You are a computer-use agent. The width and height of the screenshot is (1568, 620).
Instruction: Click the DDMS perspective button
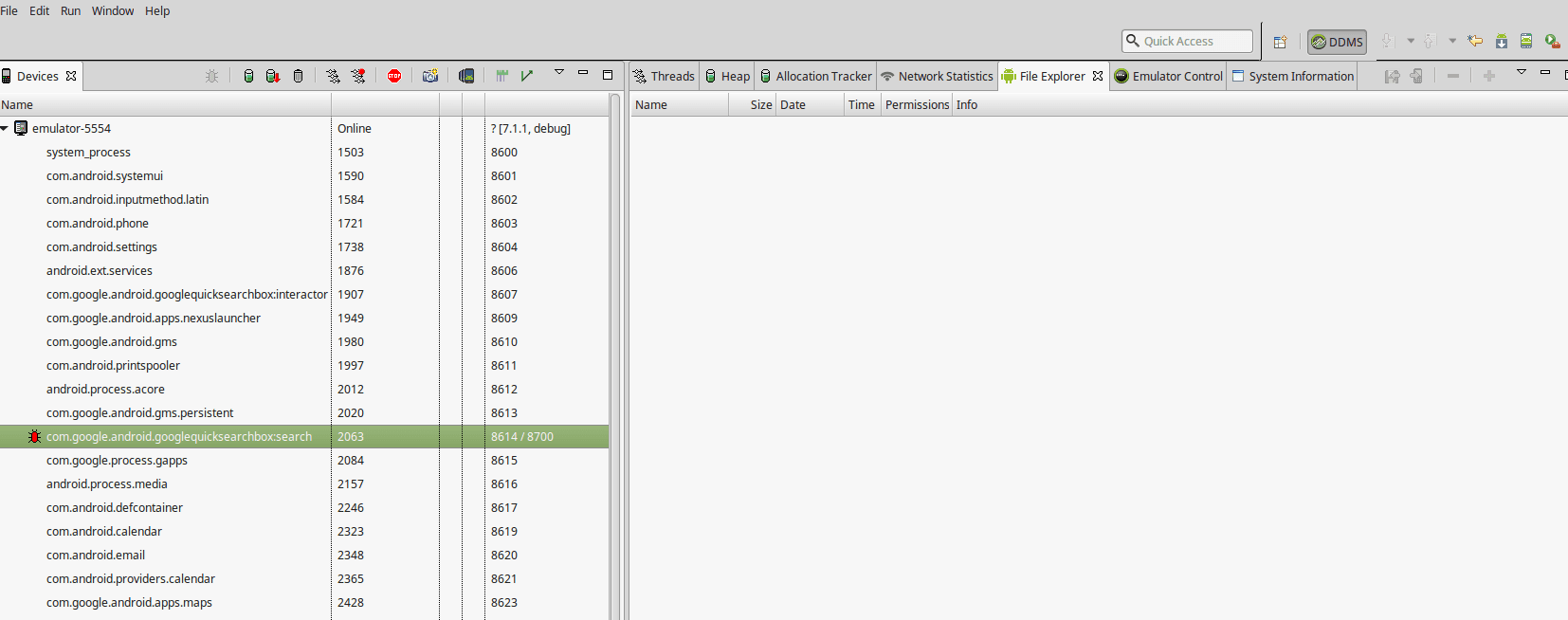pos(1337,42)
